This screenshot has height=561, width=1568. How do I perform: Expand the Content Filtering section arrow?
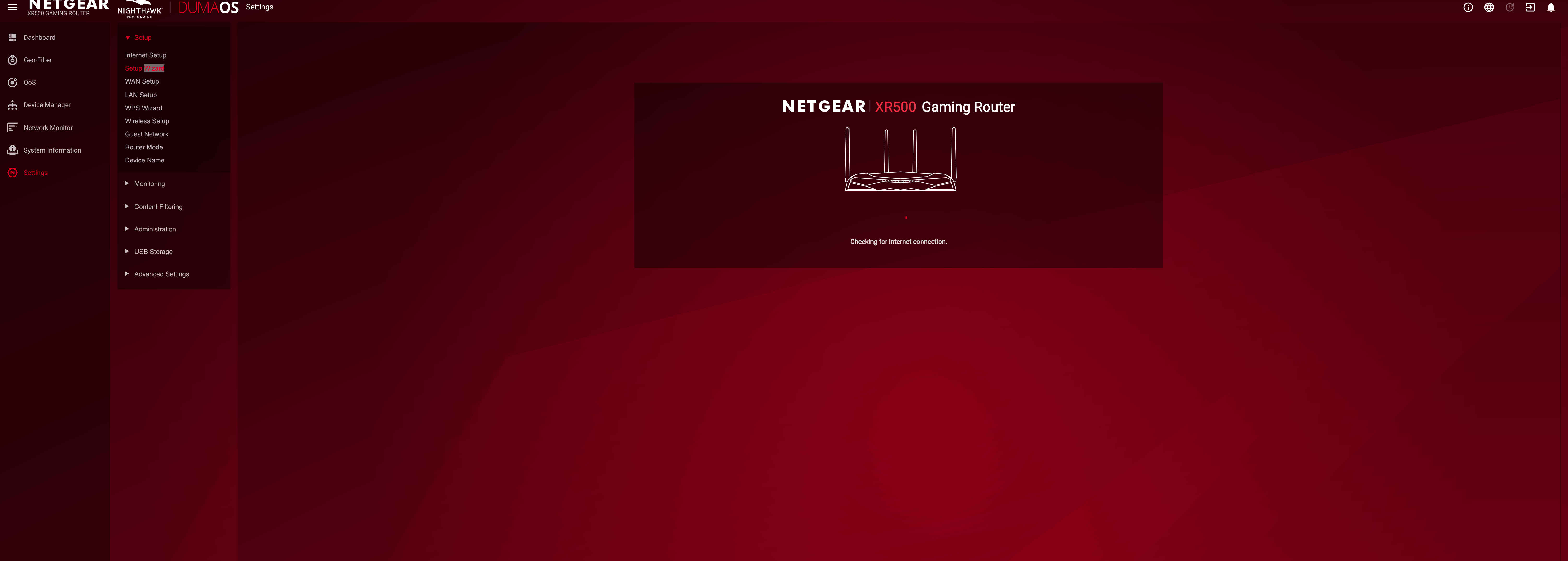click(127, 207)
